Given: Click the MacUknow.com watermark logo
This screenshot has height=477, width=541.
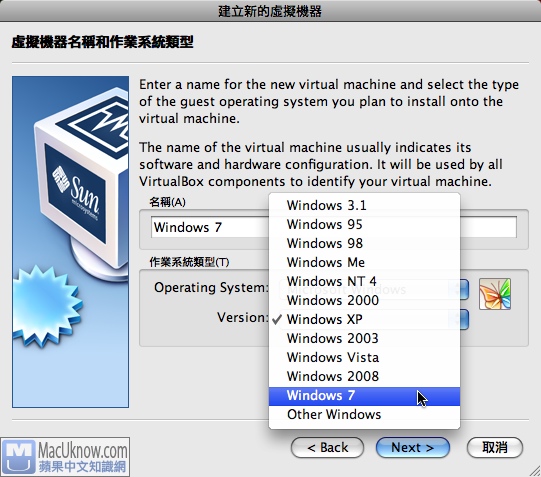Looking at the screenshot, I should click(x=65, y=457).
